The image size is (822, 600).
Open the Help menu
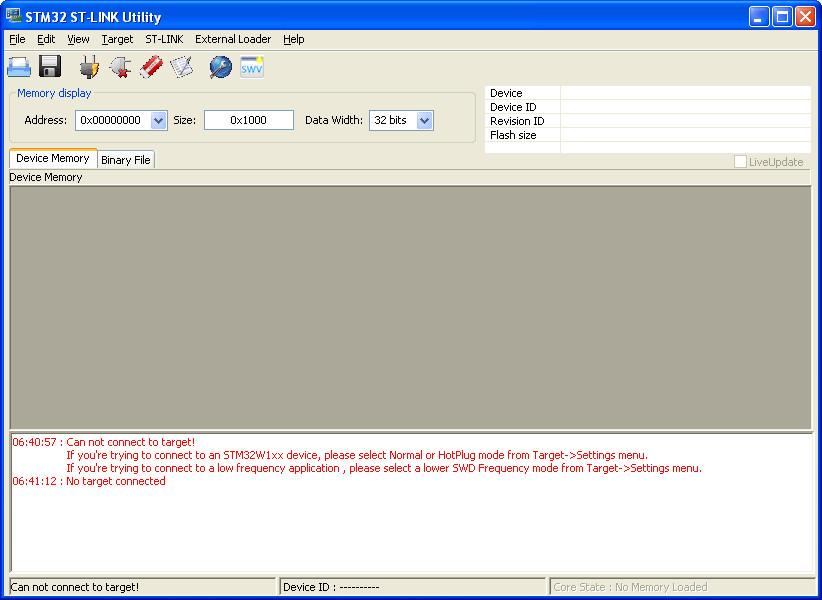point(294,39)
